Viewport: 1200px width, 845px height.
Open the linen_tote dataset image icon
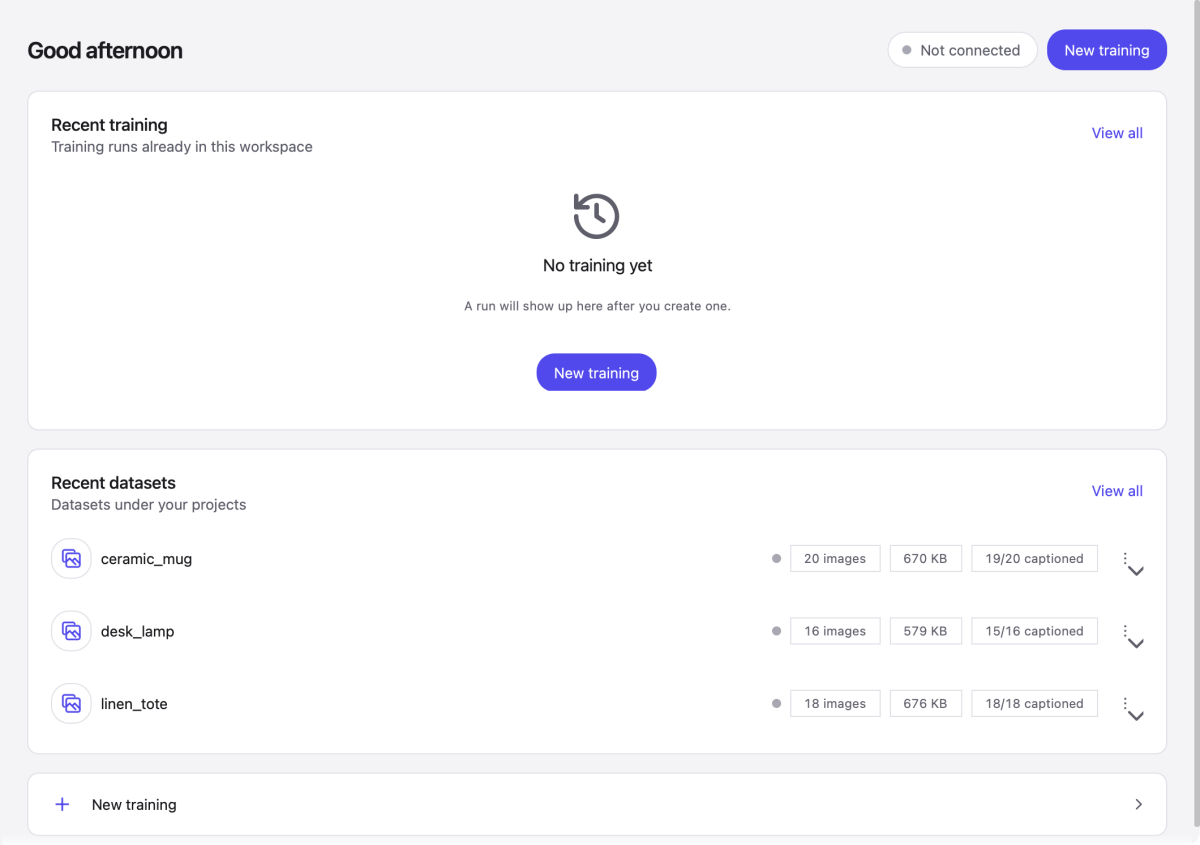pos(71,704)
